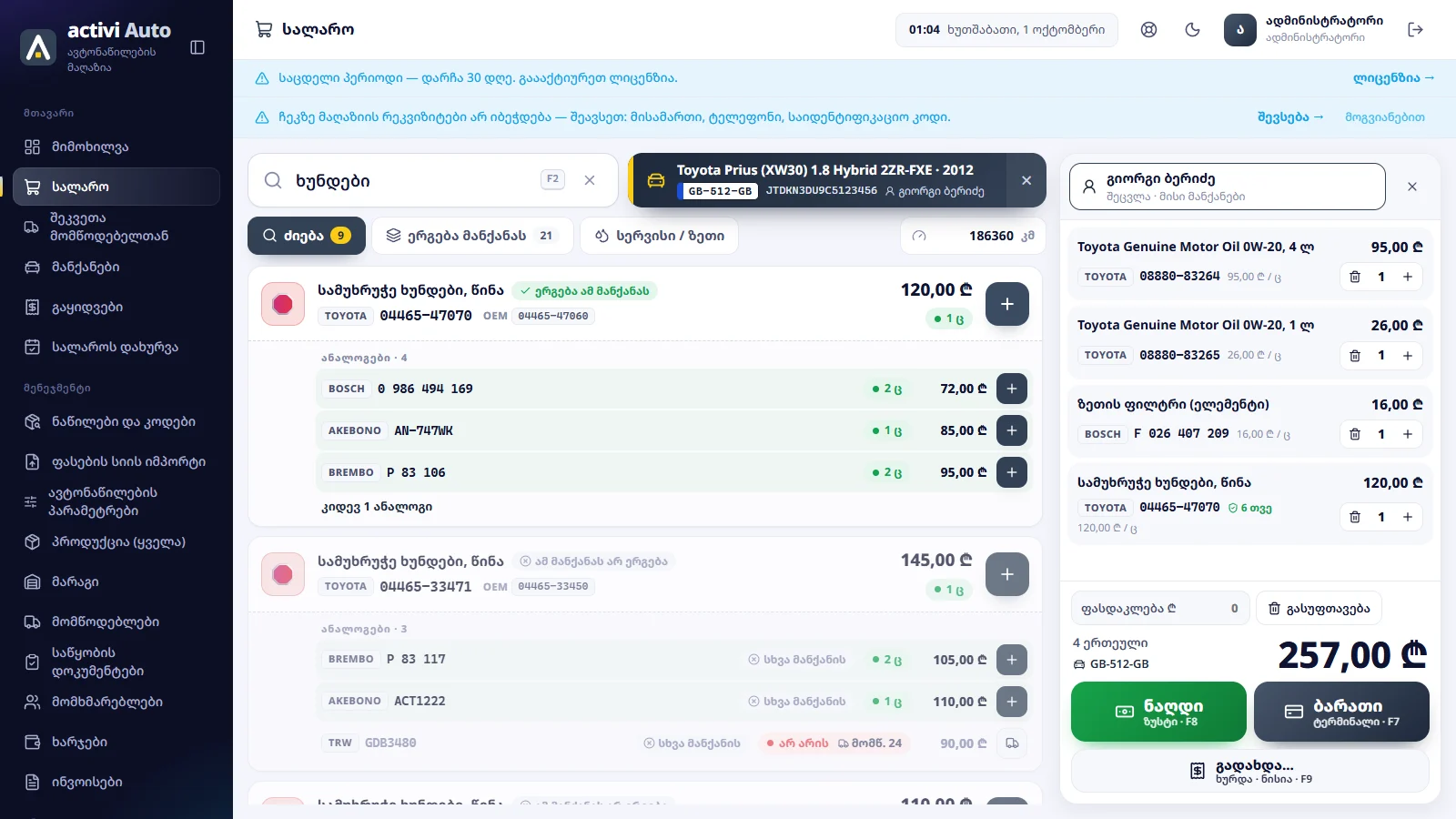Pay with ნაღდი cash button
Image resolution: width=1456 pixels, height=819 pixels.
[x=1158, y=712]
